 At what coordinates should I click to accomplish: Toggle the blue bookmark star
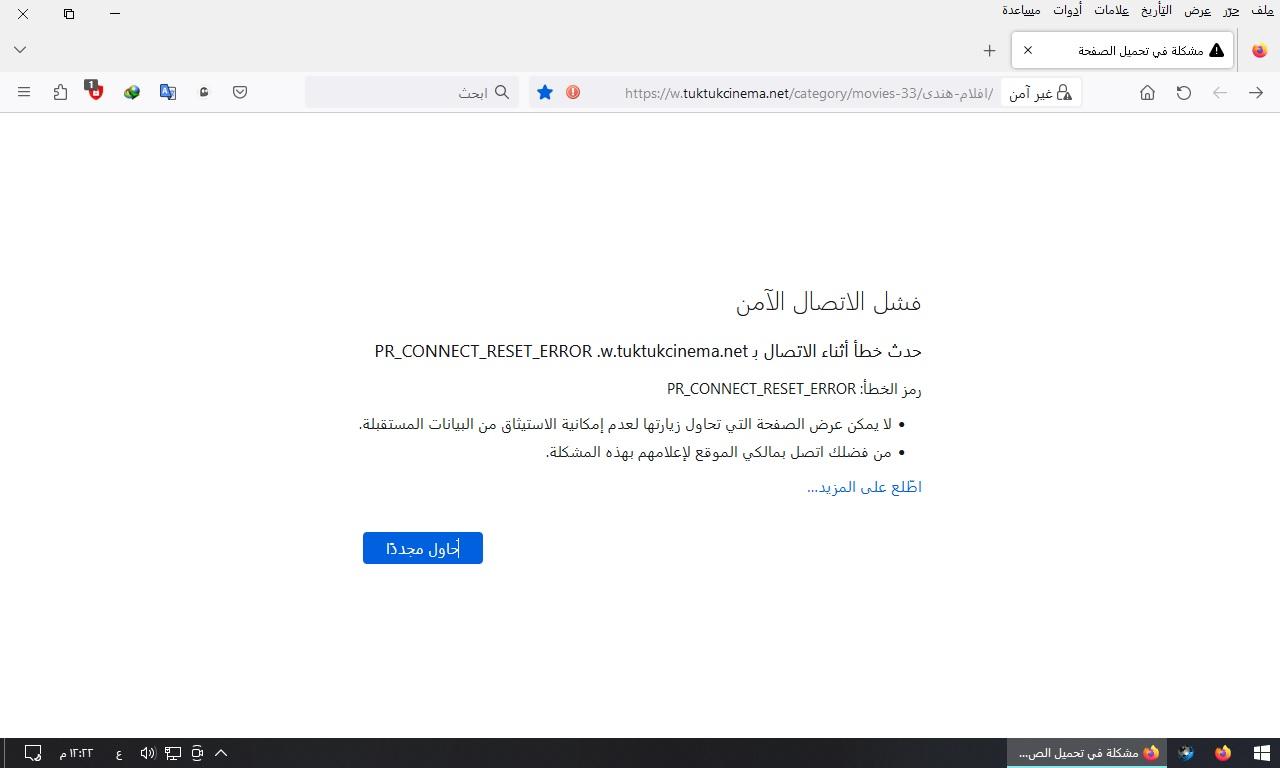click(545, 92)
